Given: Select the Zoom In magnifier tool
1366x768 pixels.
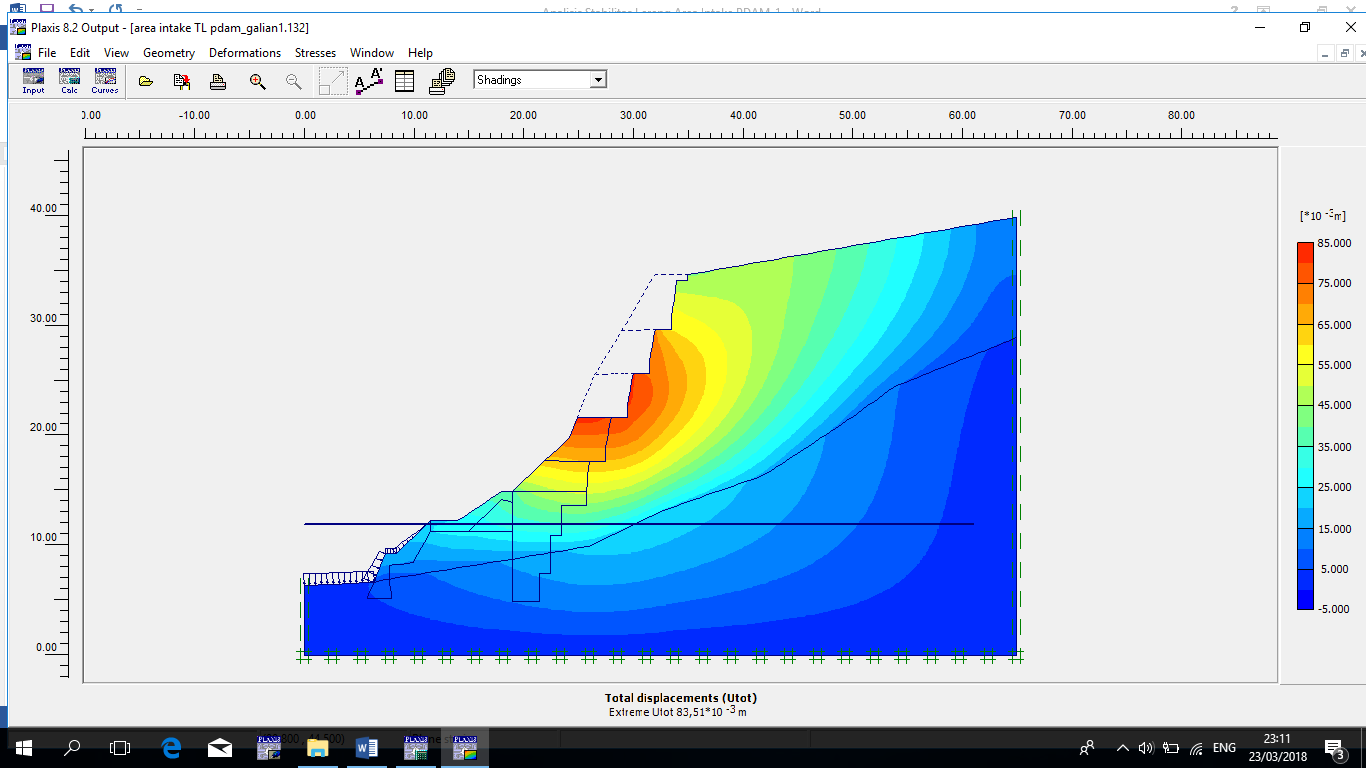Looking at the screenshot, I should tap(257, 80).
